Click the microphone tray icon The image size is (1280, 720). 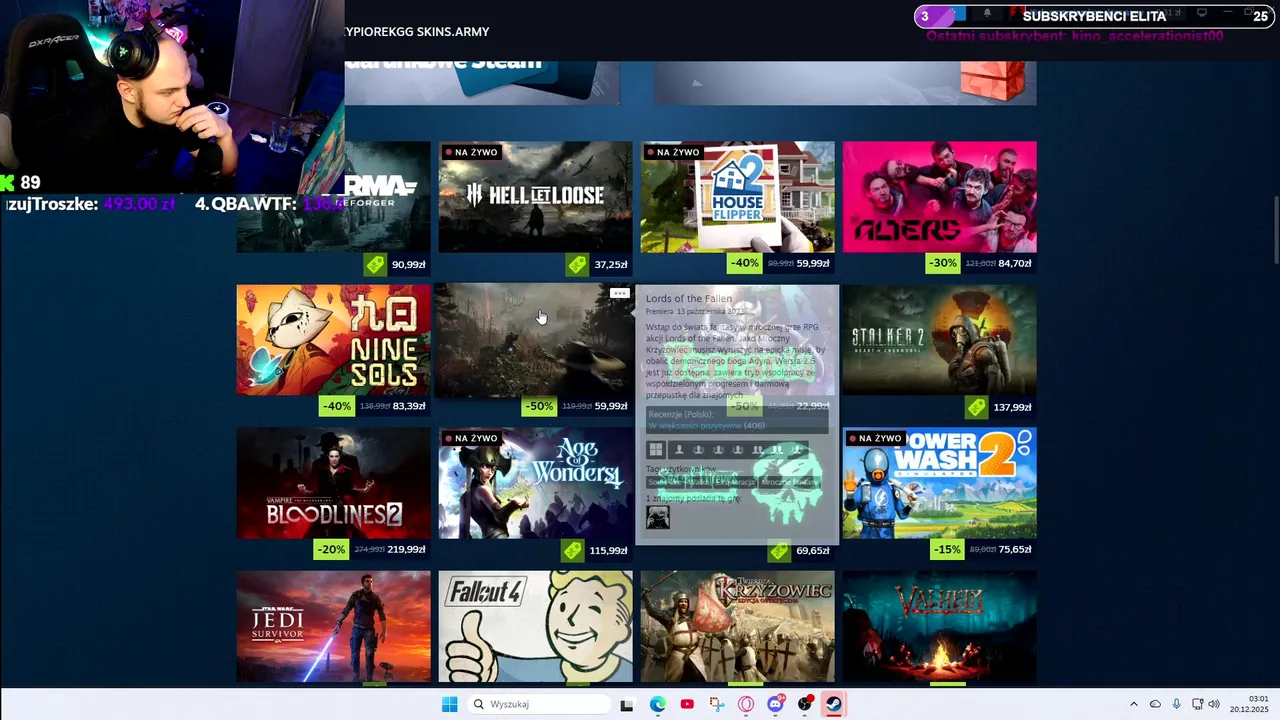click(1176, 705)
